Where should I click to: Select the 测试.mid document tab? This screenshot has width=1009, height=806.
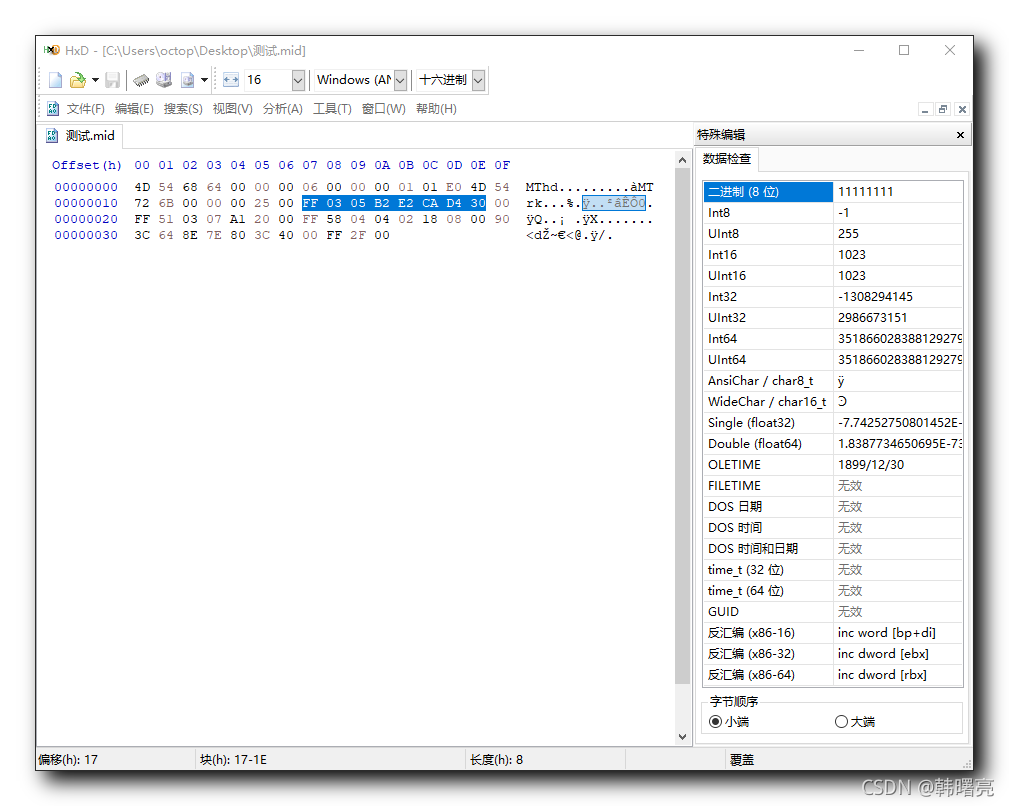(82, 136)
